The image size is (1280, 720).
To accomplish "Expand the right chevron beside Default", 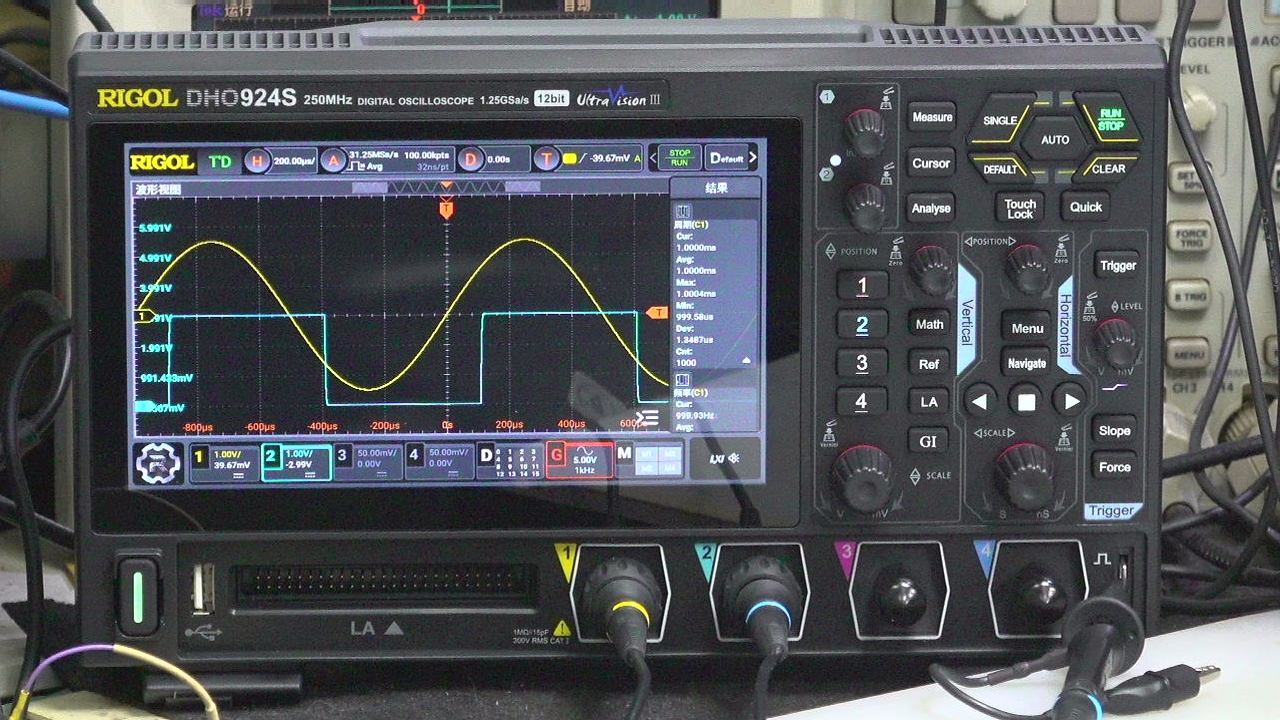I will click(x=752, y=158).
